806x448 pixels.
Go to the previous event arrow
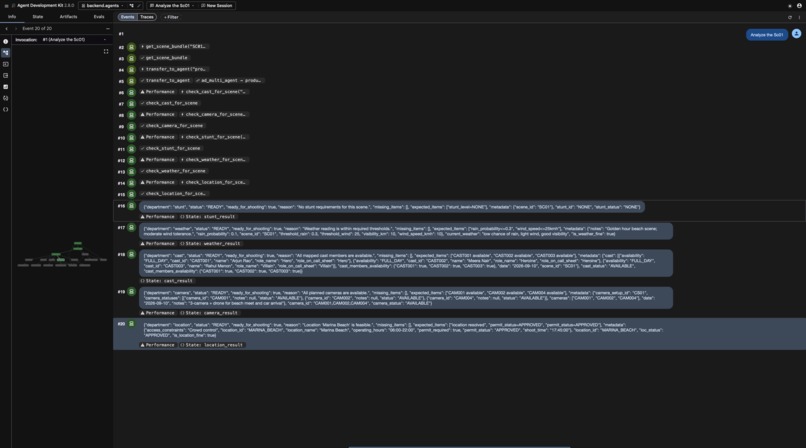[x=6, y=29]
